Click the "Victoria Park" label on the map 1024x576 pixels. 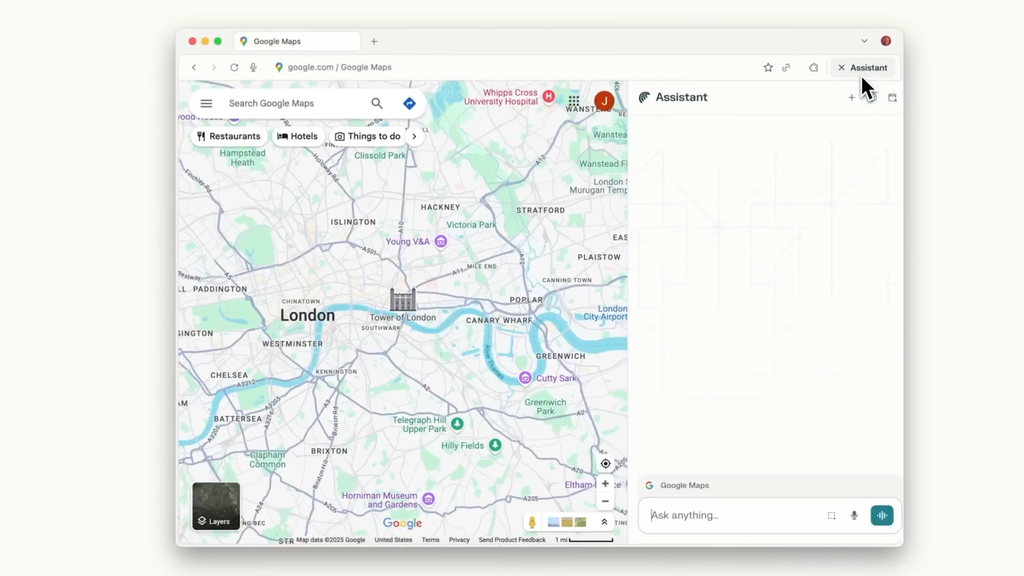click(472, 225)
